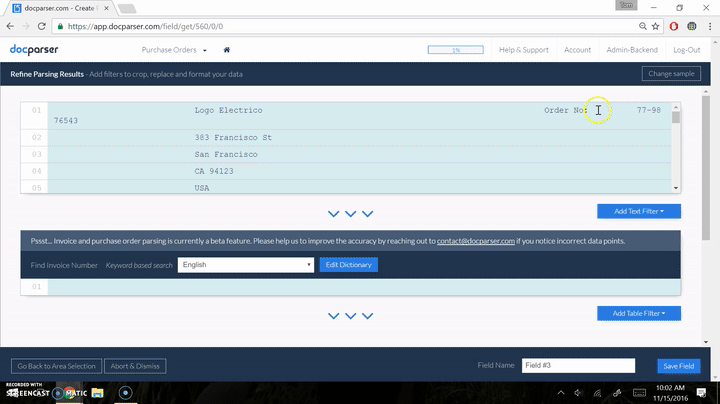Image resolution: width=720 pixels, height=404 pixels.
Task: Open the Admin-Backend menu item
Action: click(x=630, y=49)
